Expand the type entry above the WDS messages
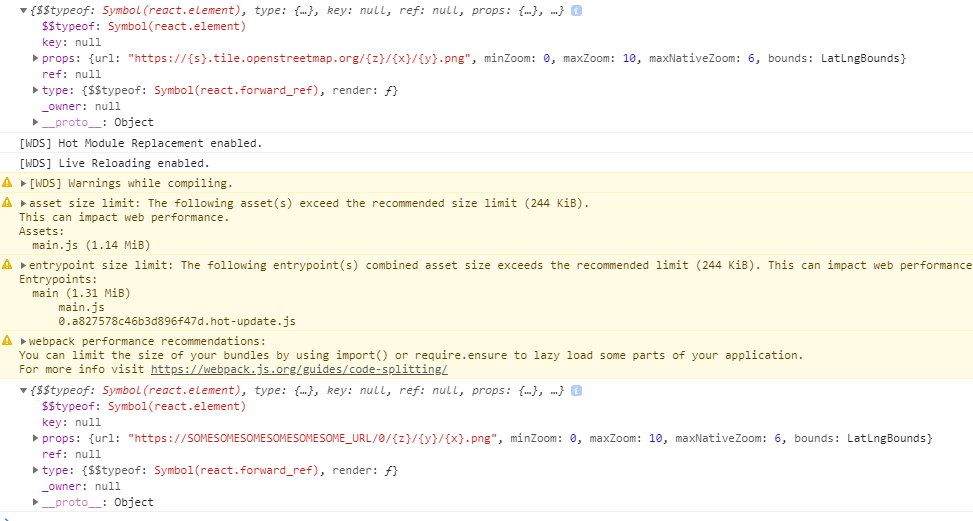 35,90
